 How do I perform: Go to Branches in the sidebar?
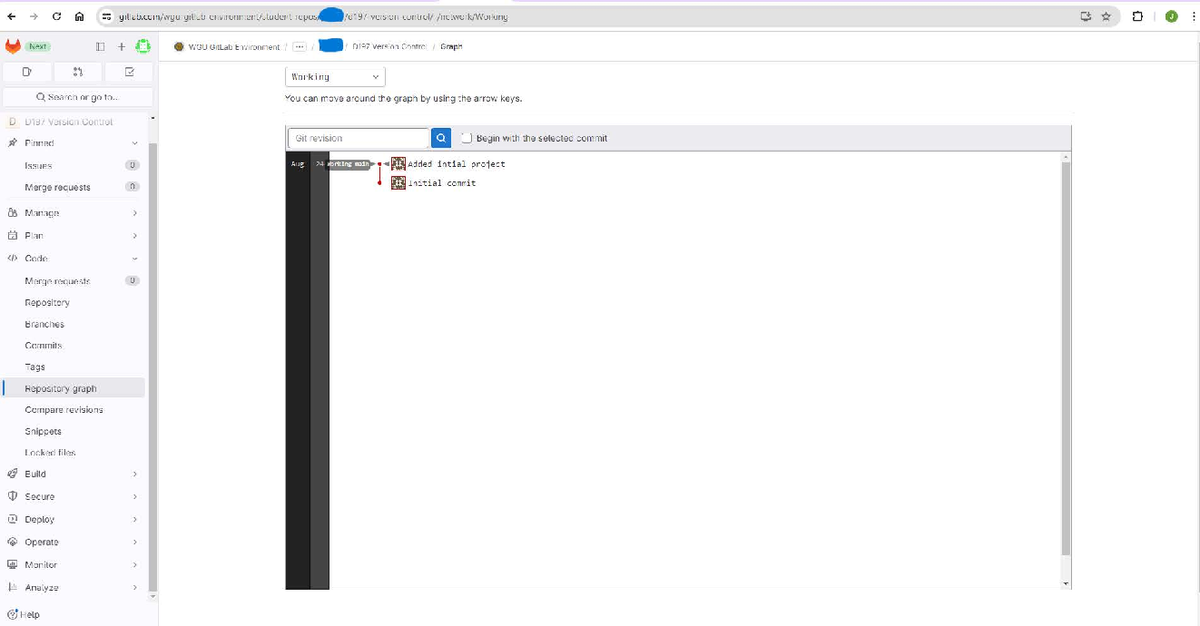pyautogui.click(x=44, y=324)
